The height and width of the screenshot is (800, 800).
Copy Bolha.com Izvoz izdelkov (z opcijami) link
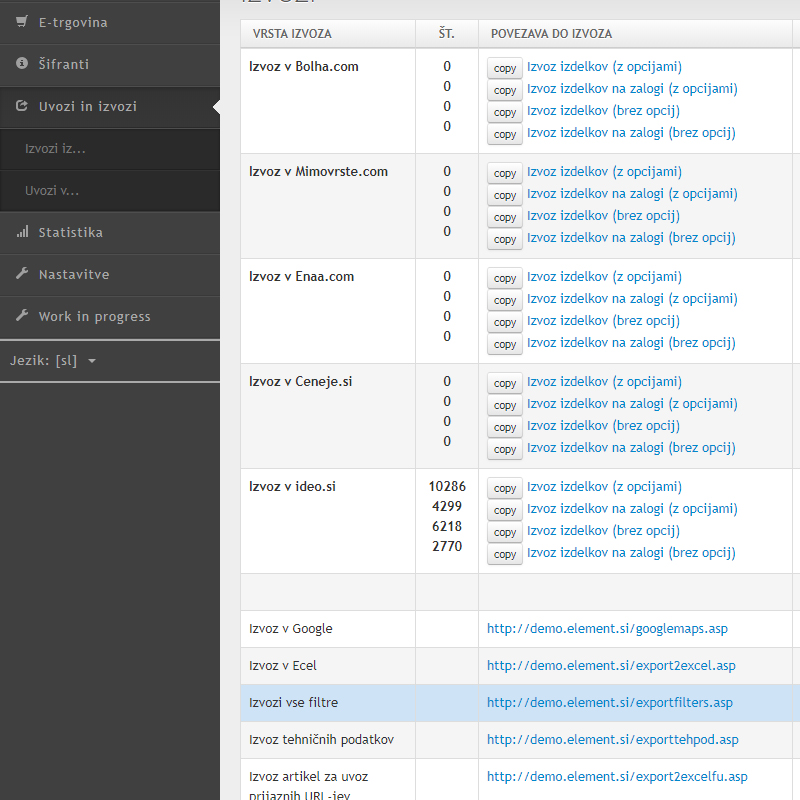(505, 68)
